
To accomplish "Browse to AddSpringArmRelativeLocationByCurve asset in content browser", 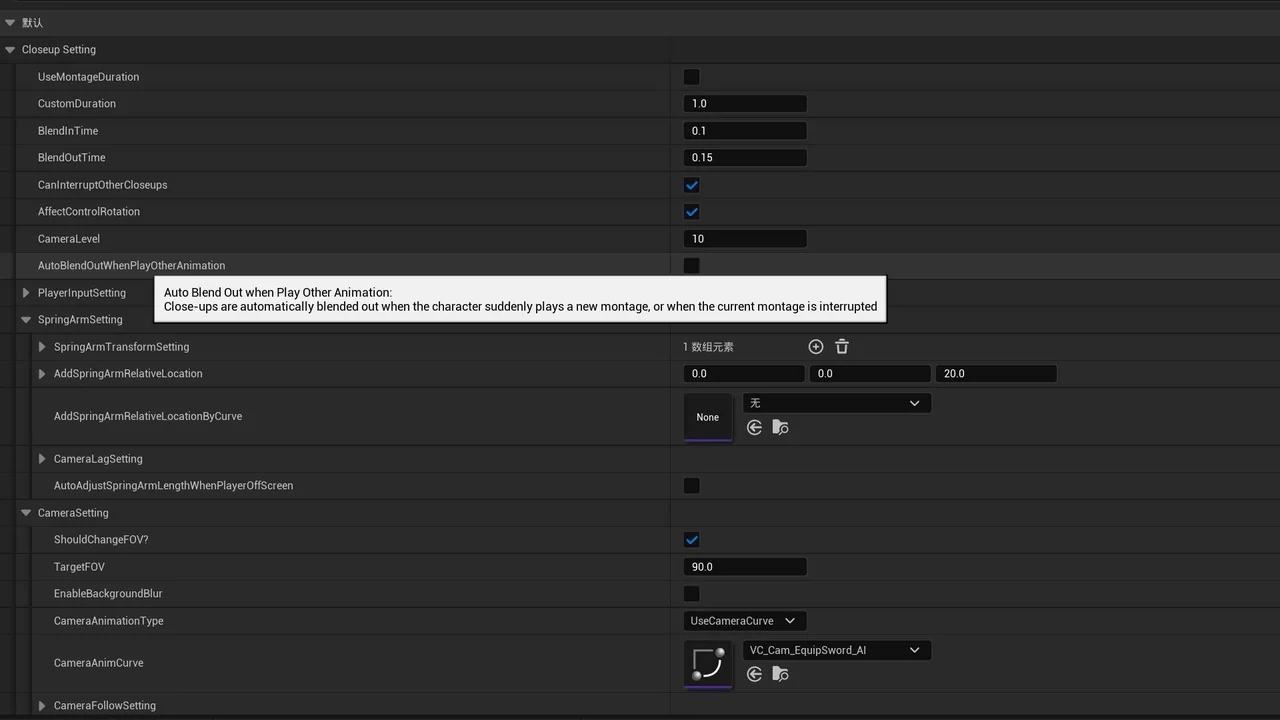I will coord(781,428).
